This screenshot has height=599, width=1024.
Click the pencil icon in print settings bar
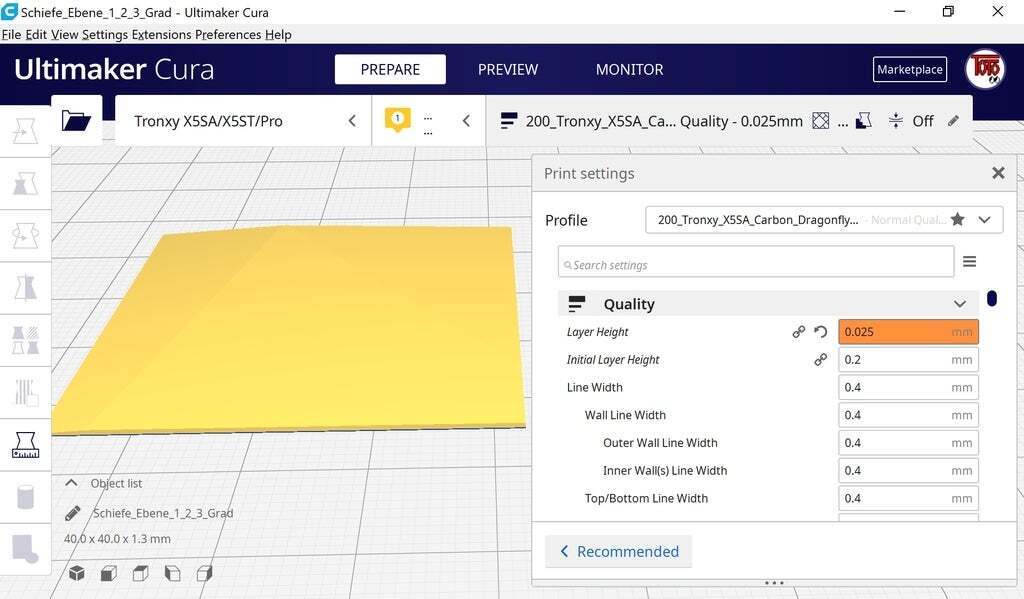(x=953, y=121)
